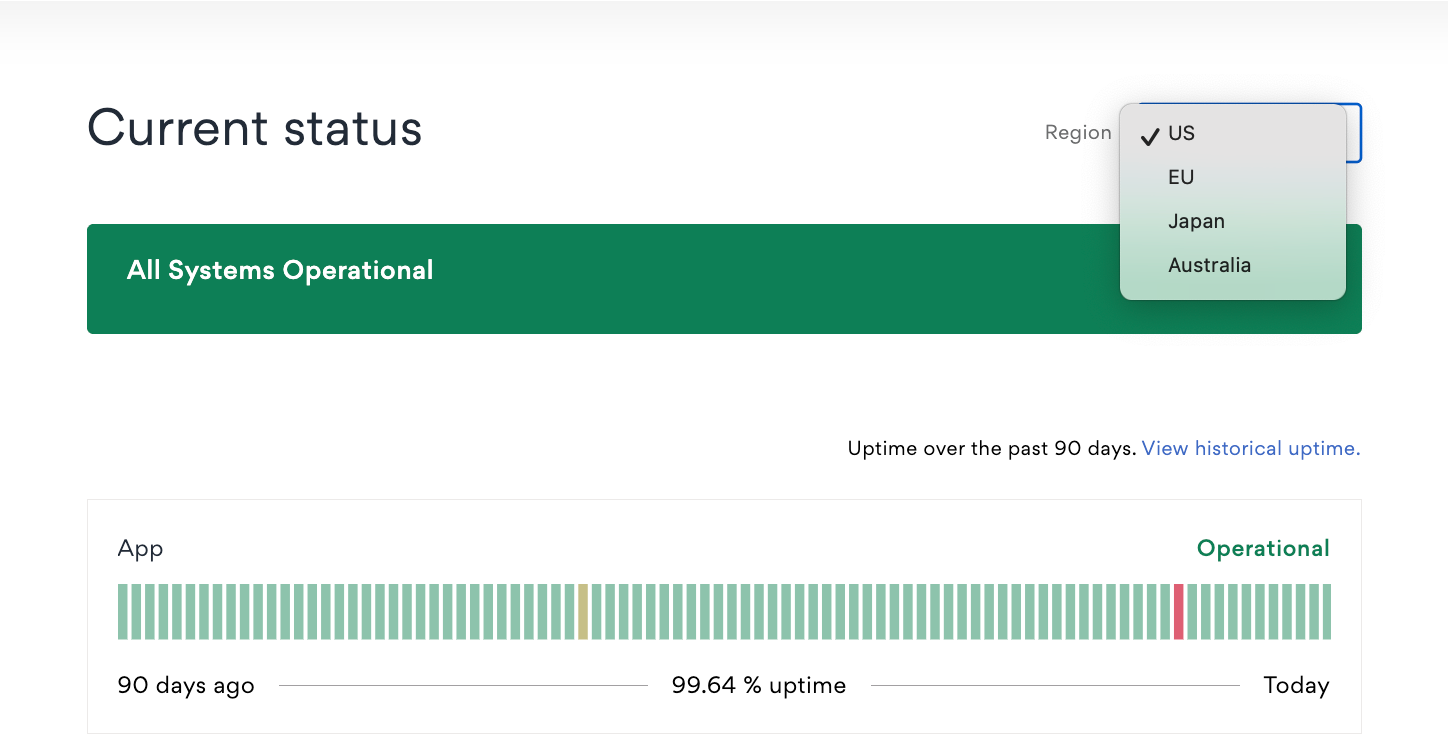Viewport: 1448px width, 752px height.
Task: Click the All Systems Operational banner text
Action: 280,270
